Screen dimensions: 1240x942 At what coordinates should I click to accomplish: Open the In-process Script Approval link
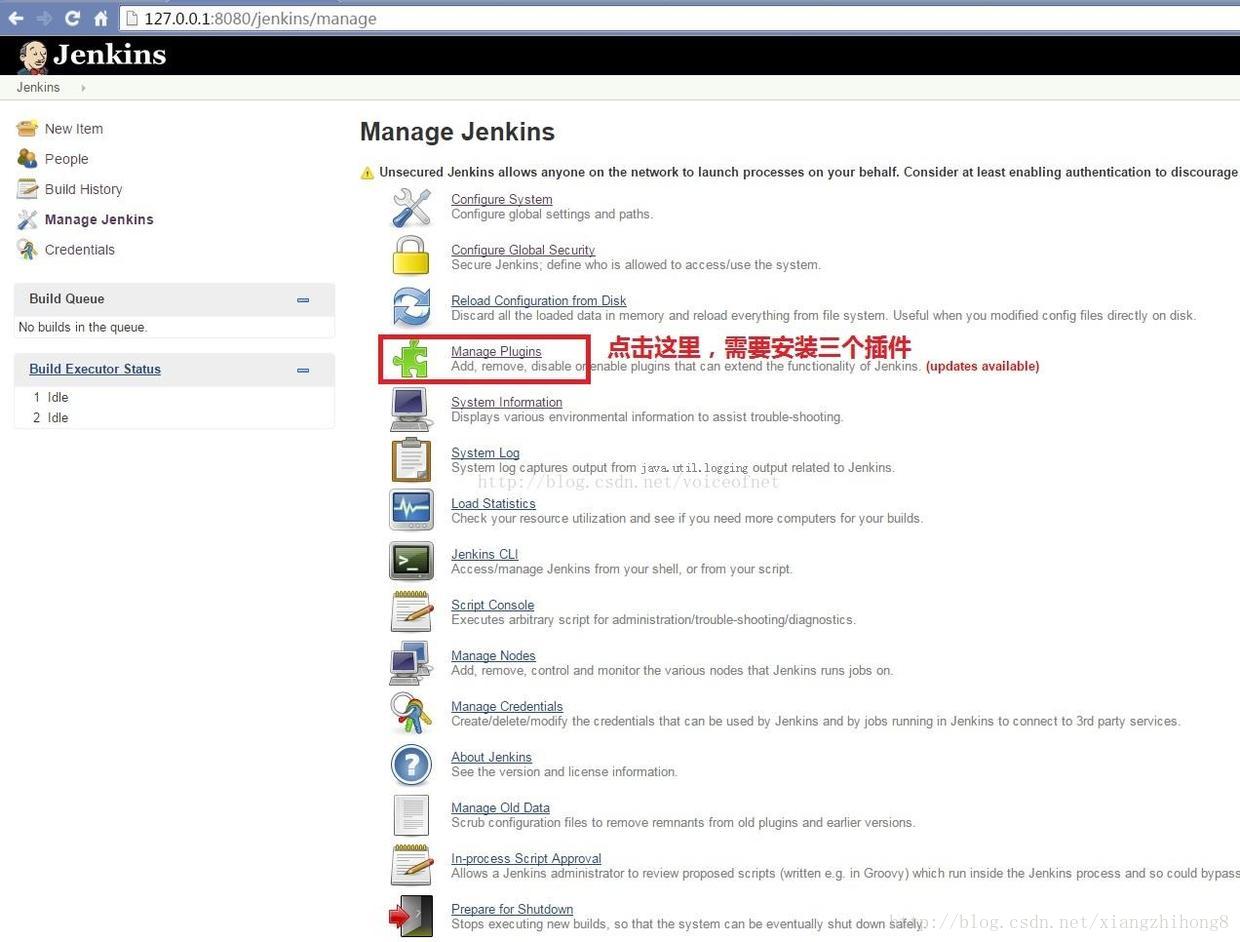[526, 858]
